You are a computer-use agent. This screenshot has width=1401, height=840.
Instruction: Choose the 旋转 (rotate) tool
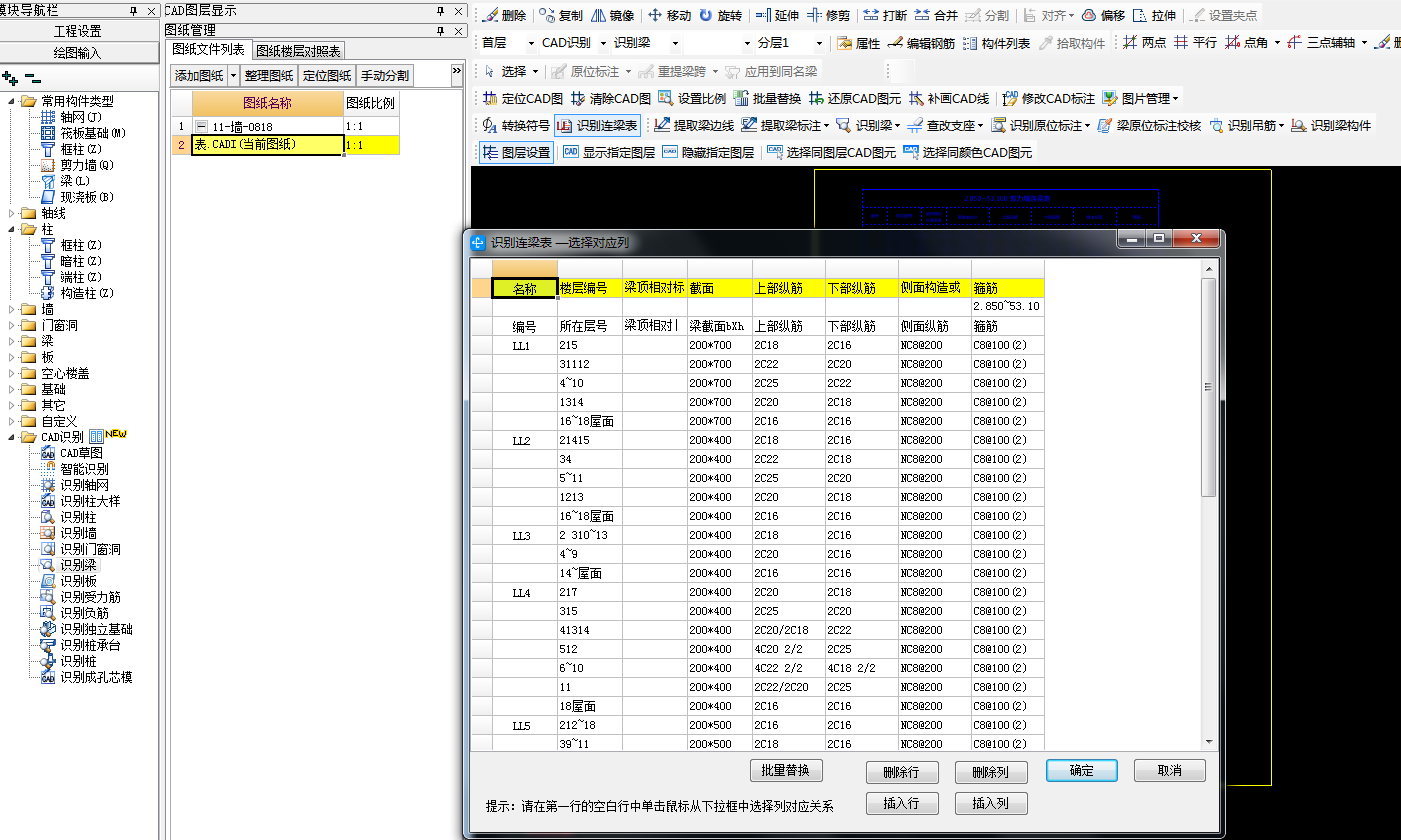[720, 16]
